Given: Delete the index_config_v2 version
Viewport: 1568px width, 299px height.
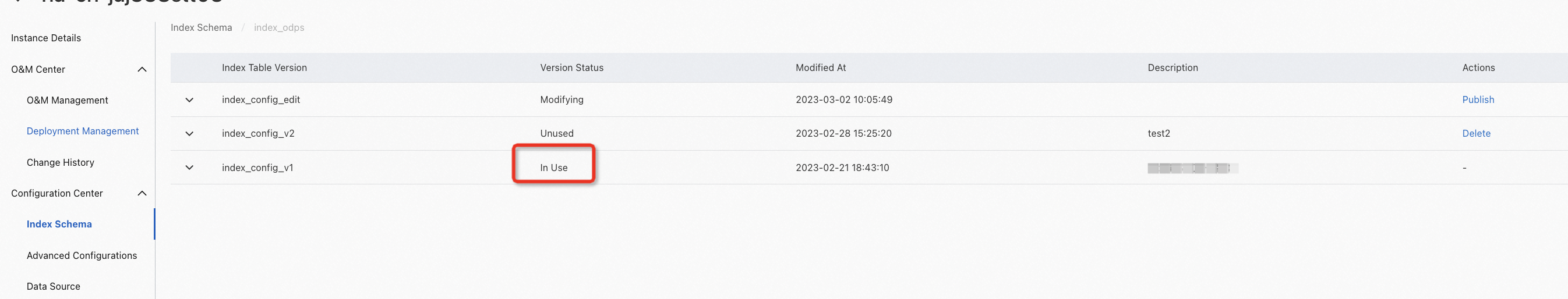Looking at the screenshot, I should click(x=1475, y=134).
